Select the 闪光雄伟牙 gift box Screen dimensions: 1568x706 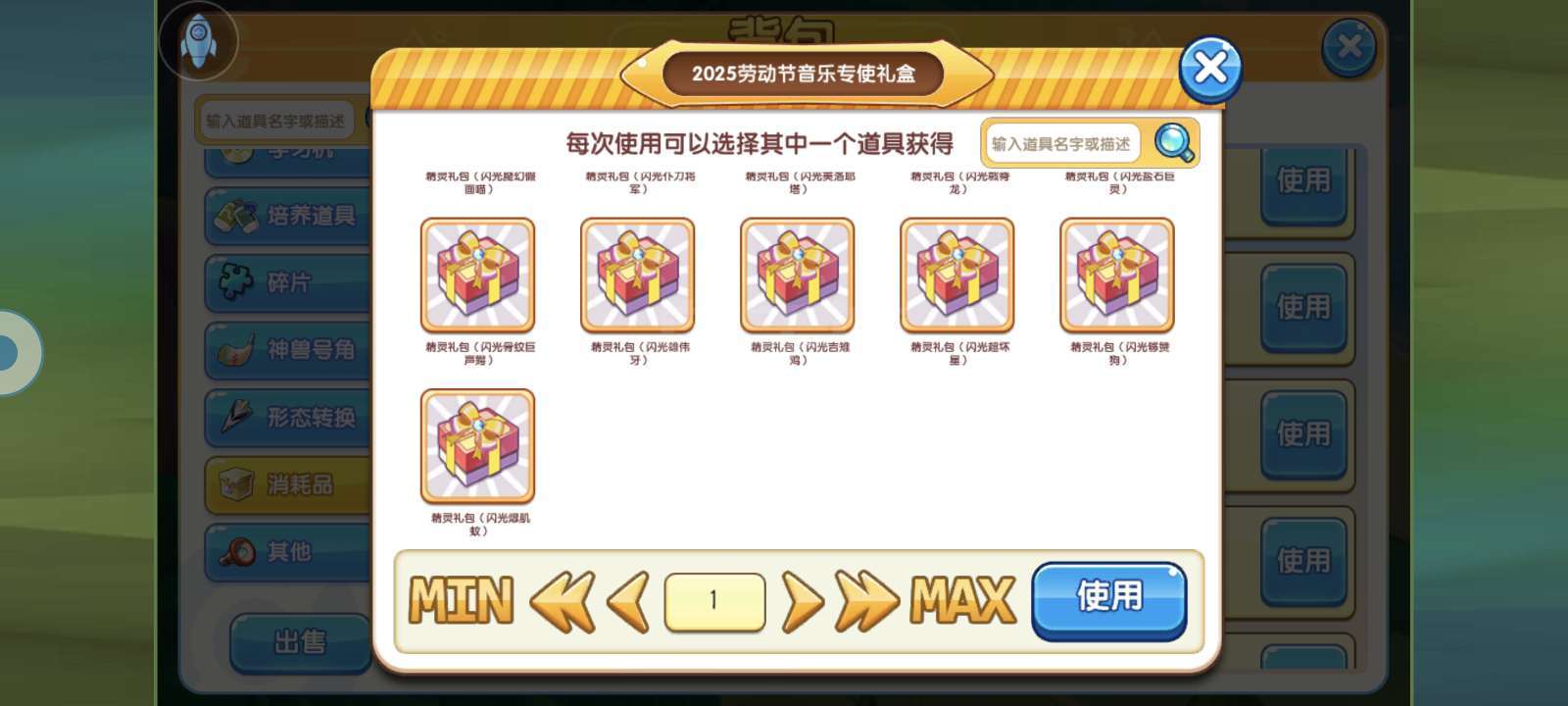[637, 276]
